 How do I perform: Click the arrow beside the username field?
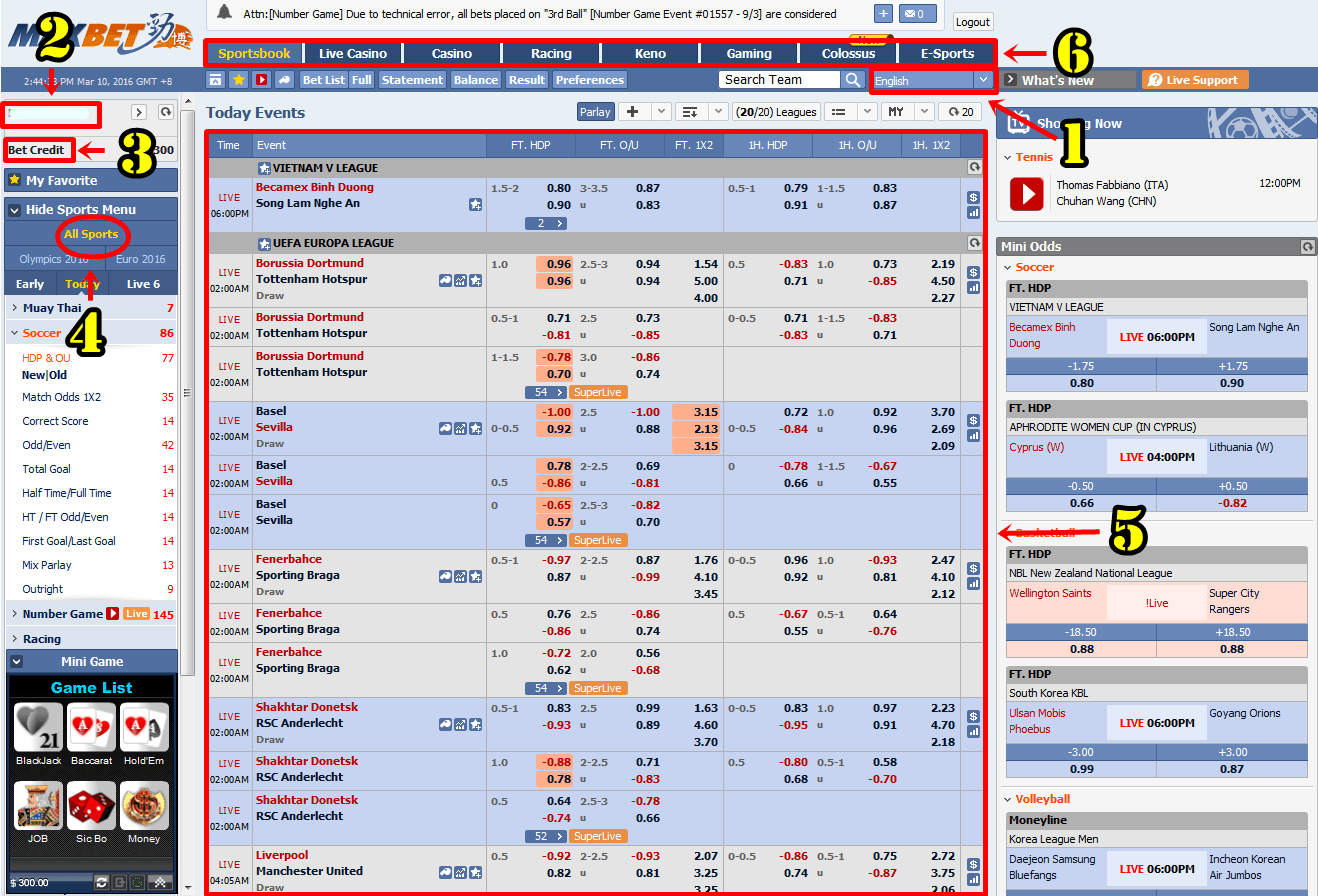pos(139,113)
